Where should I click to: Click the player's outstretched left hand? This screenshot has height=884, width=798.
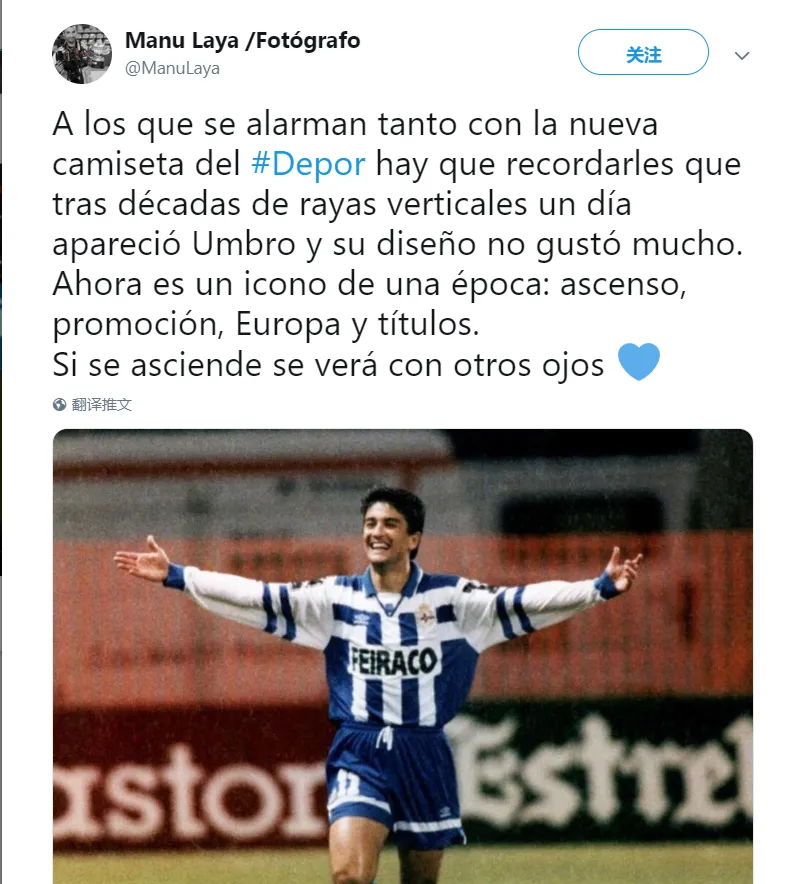pos(623,567)
